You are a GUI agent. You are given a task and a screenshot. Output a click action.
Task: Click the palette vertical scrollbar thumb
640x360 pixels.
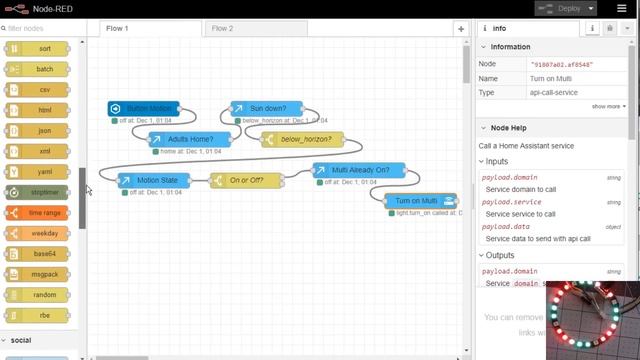[x=82, y=198]
